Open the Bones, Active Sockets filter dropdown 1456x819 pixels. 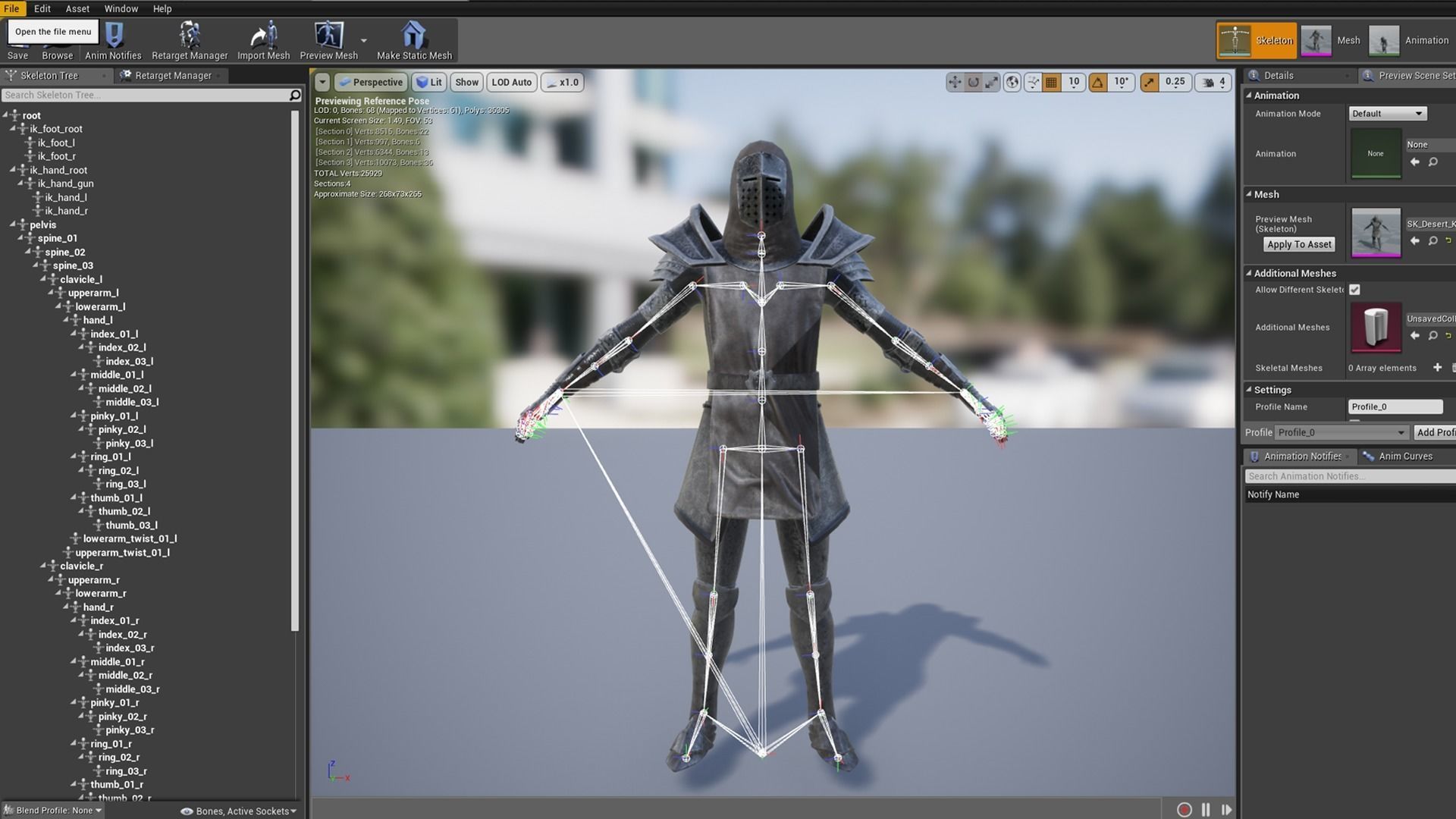pyautogui.click(x=239, y=811)
